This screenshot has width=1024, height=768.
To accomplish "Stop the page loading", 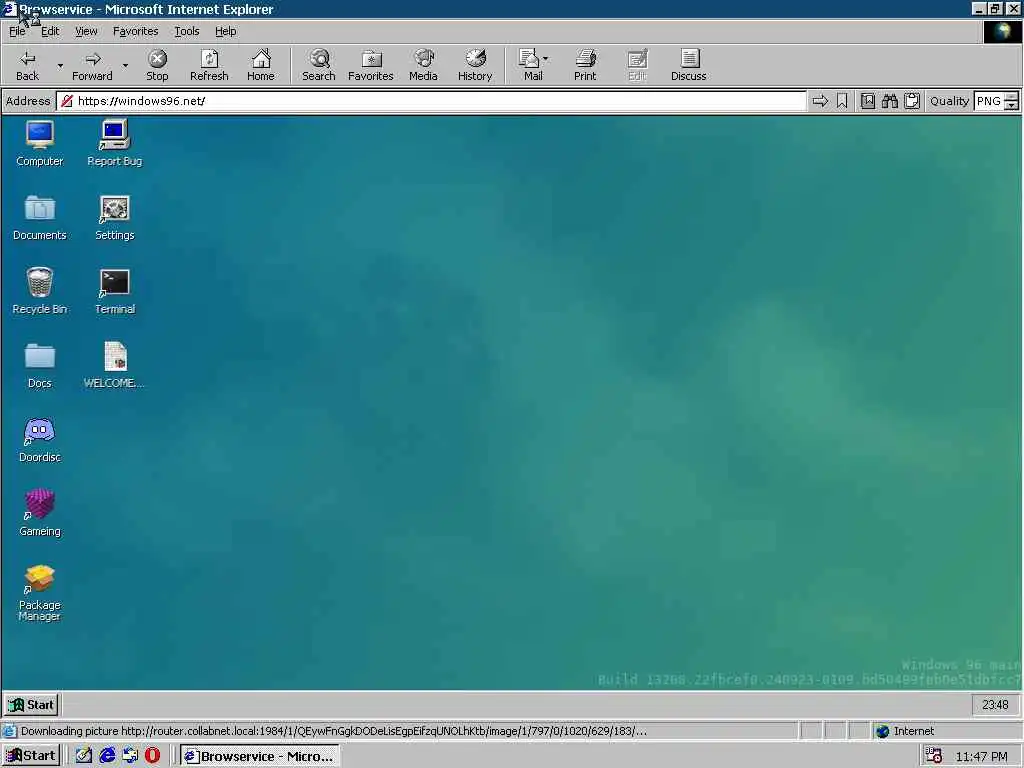I will coord(157,65).
